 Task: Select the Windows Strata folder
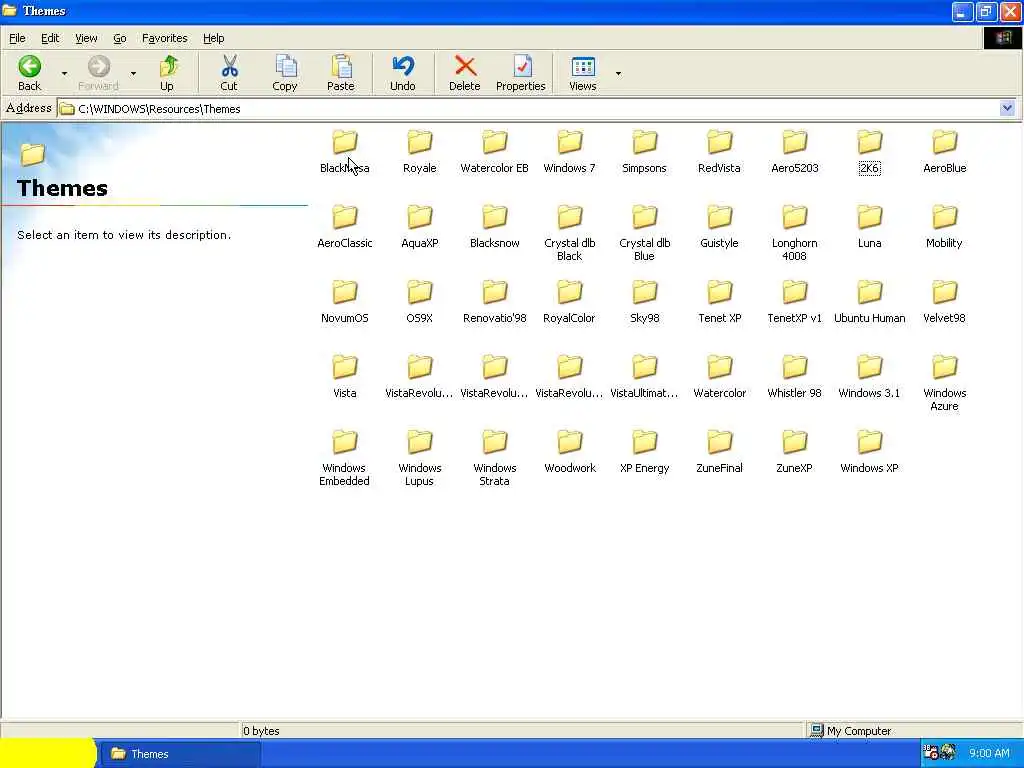(x=494, y=458)
